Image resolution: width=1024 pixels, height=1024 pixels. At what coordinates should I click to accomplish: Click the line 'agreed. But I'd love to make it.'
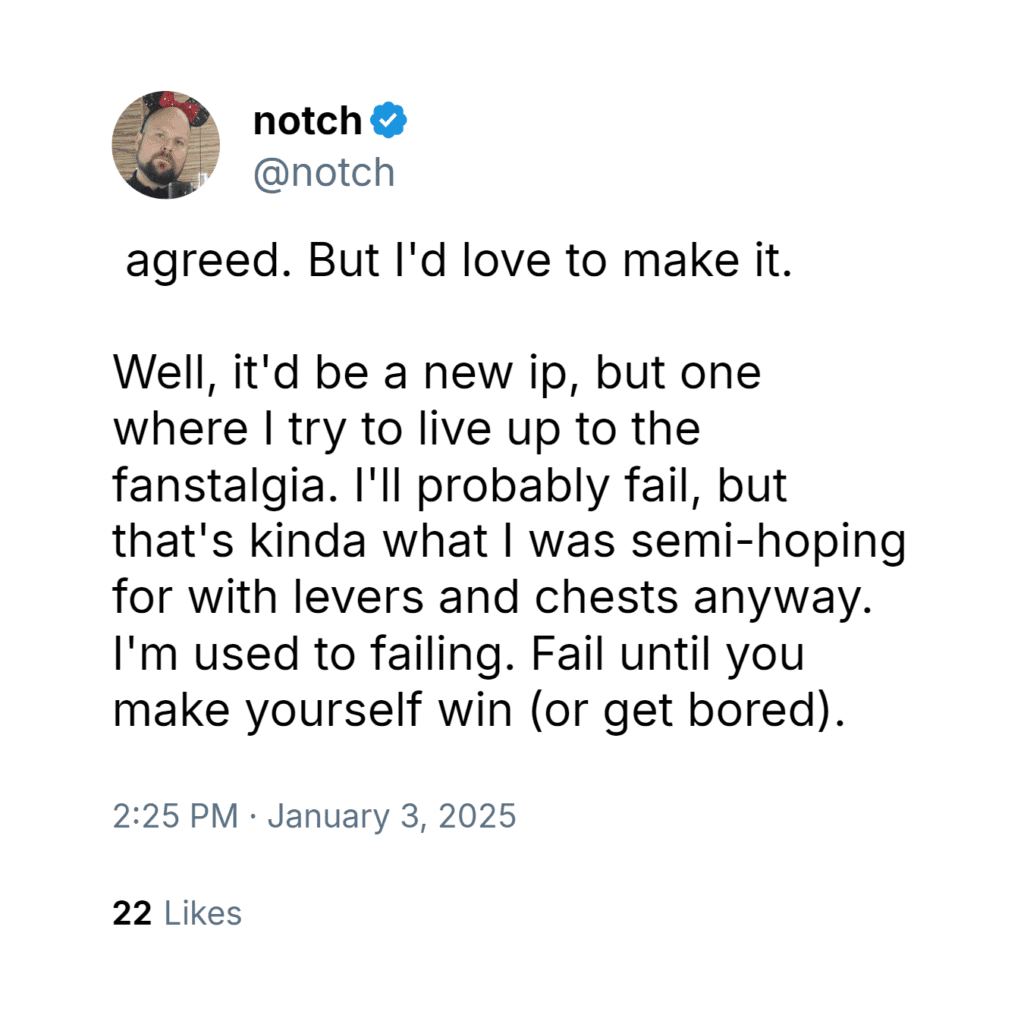coord(457,260)
